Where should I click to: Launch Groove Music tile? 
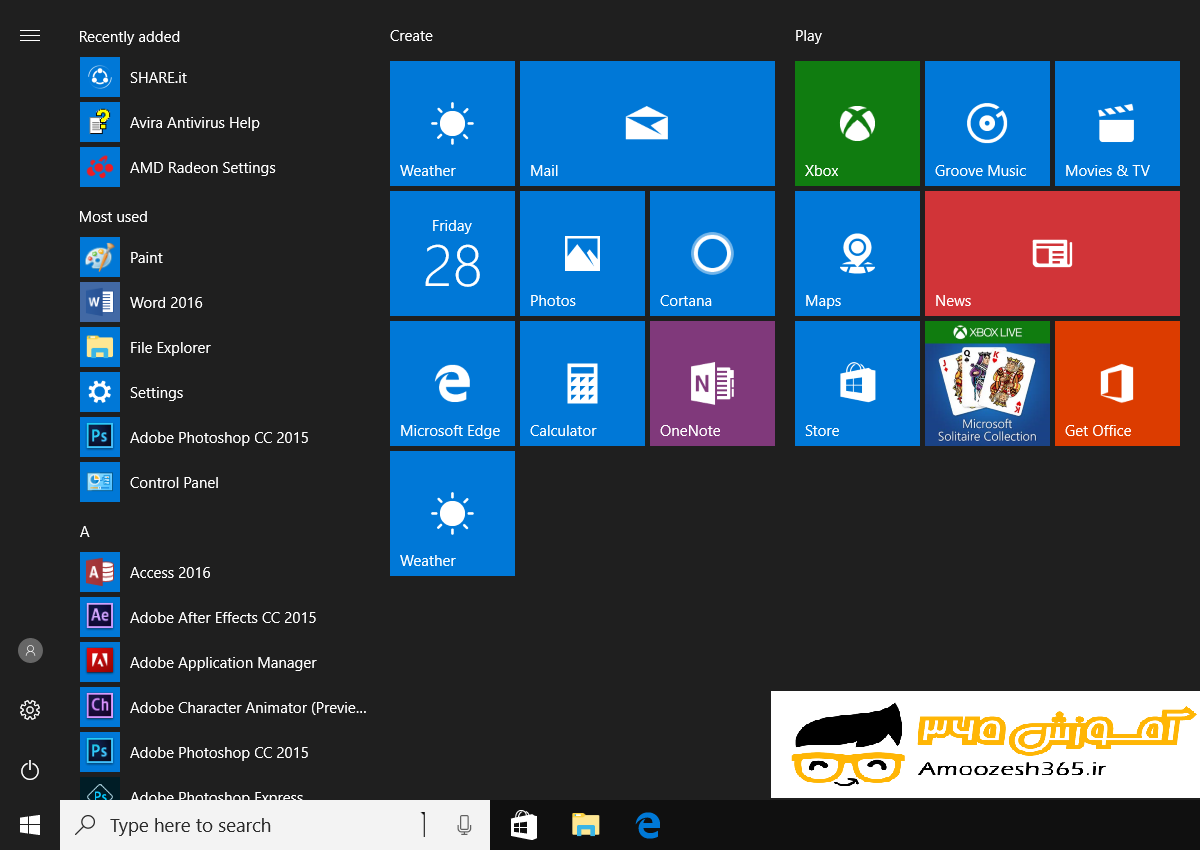[987, 123]
